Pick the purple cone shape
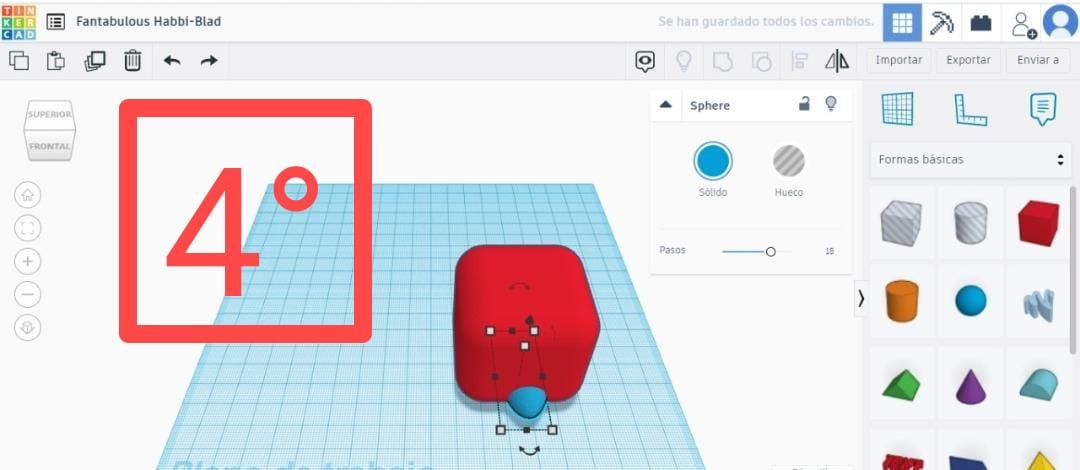Screen dimensions: 1080x470 pos(970,386)
